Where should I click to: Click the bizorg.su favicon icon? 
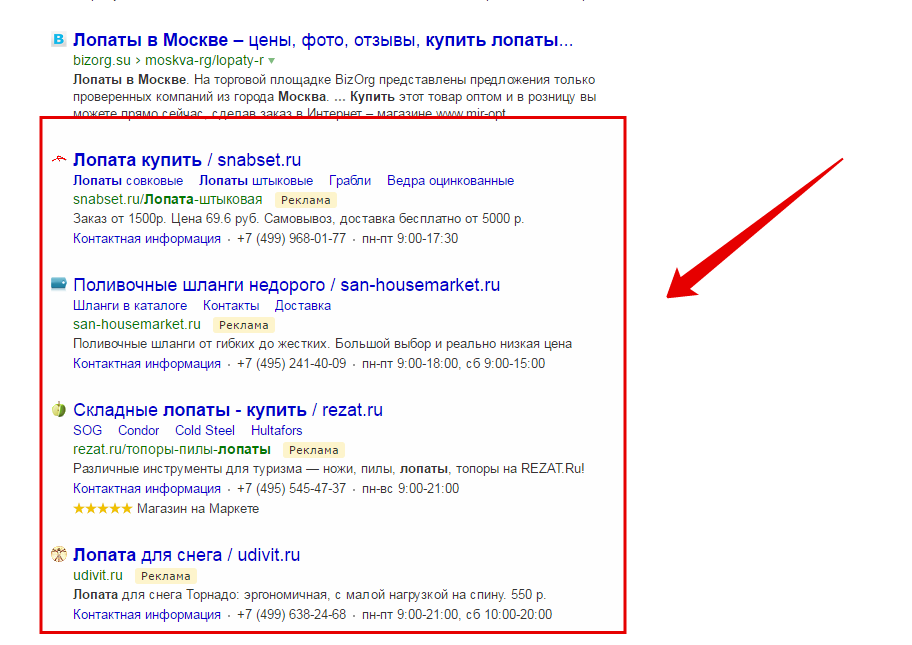coord(59,39)
